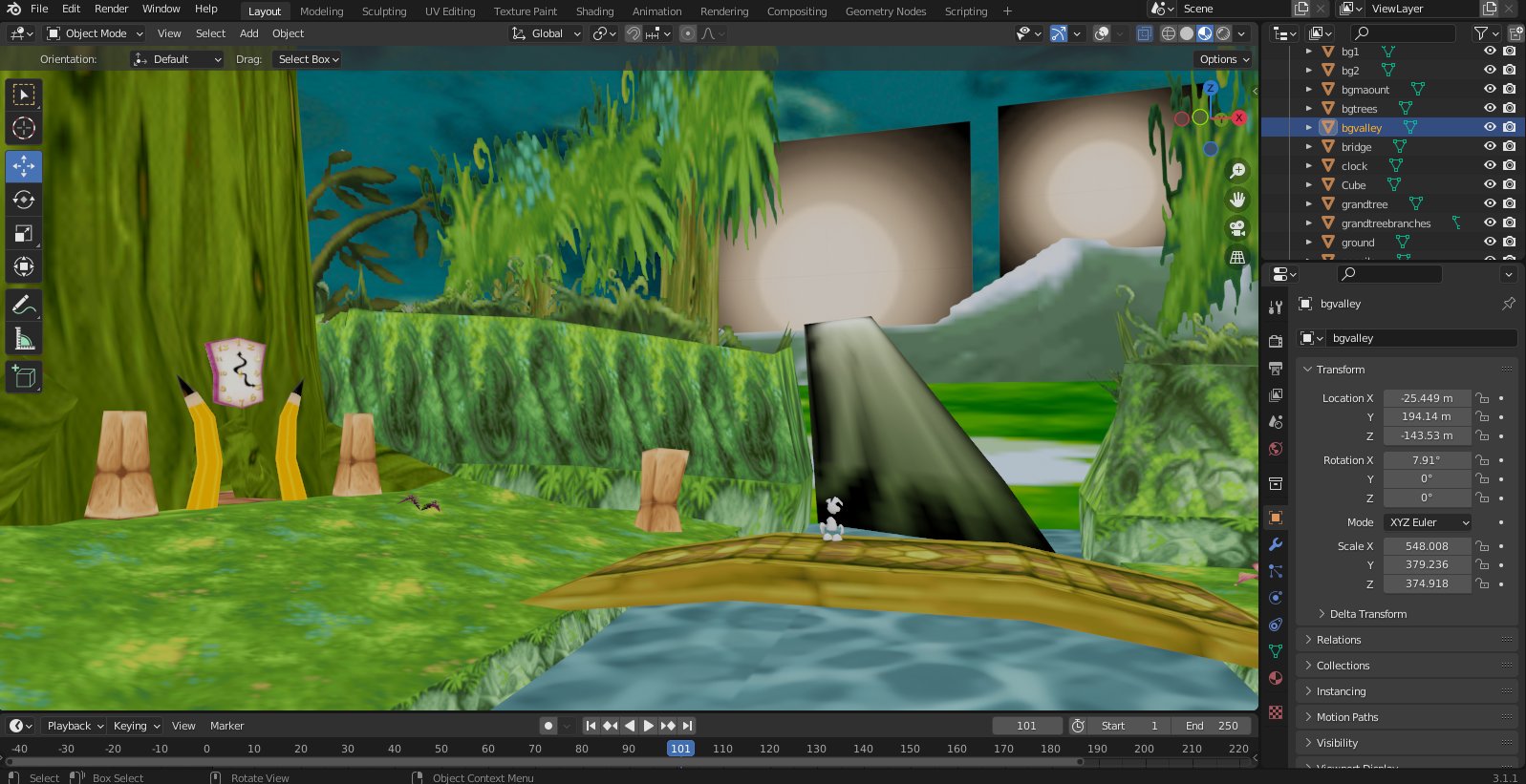
Task: Pick the Rotate tool
Action: 24,200
